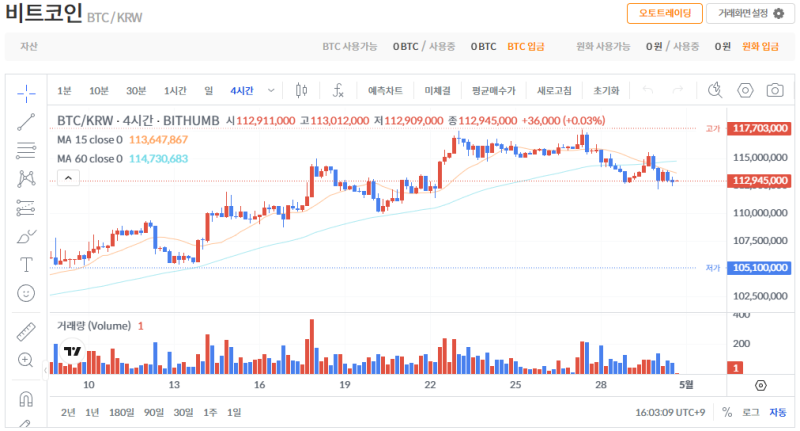Click 새로고침 to refresh chart
Image resolution: width=800 pixels, height=431 pixels.
(x=555, y=91)
